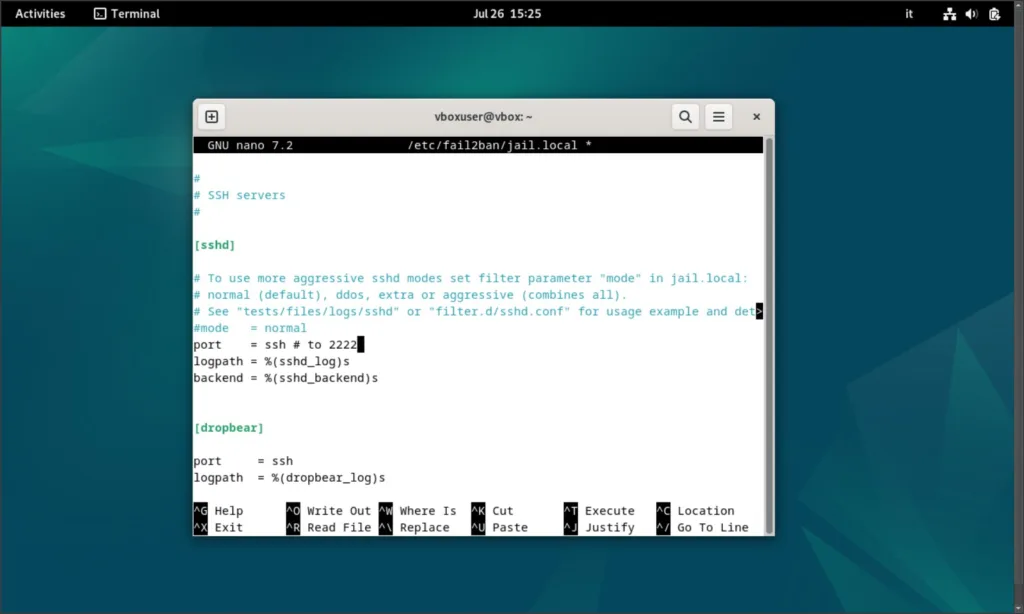This screenshot has width=1024, height=614.
Task: Click the ^/ Go To Line shortcut
Action: pyautogui.click(x=703, y=527)
